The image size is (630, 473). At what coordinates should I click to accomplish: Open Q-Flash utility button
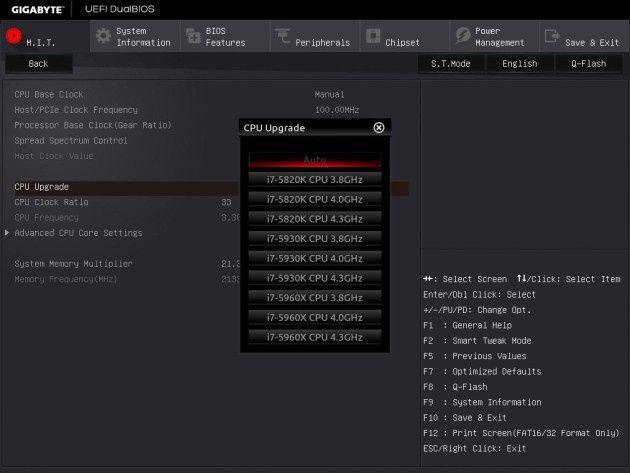tap(589, 63)
